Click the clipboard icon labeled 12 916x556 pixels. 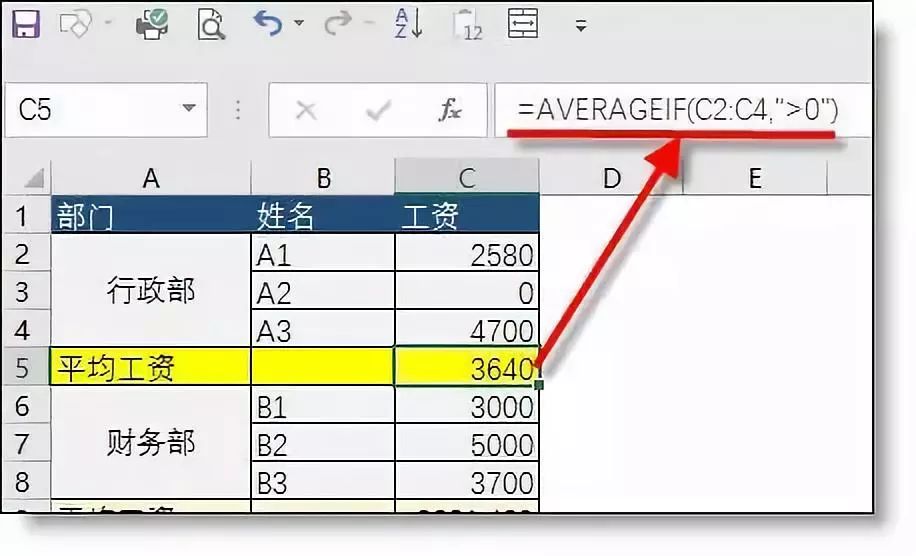pos(469,25)
